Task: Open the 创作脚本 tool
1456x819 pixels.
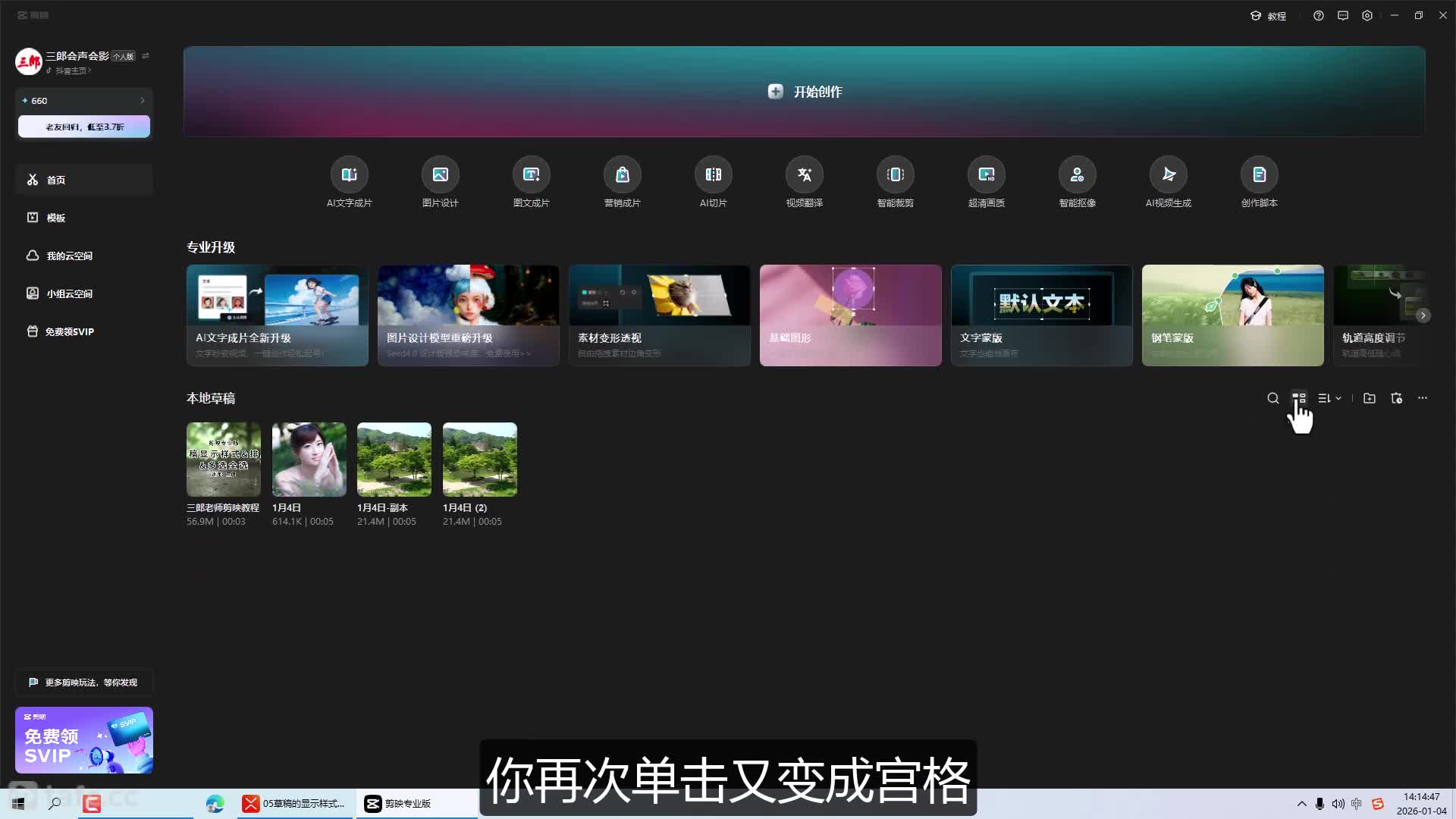Action: [1259, 175]
